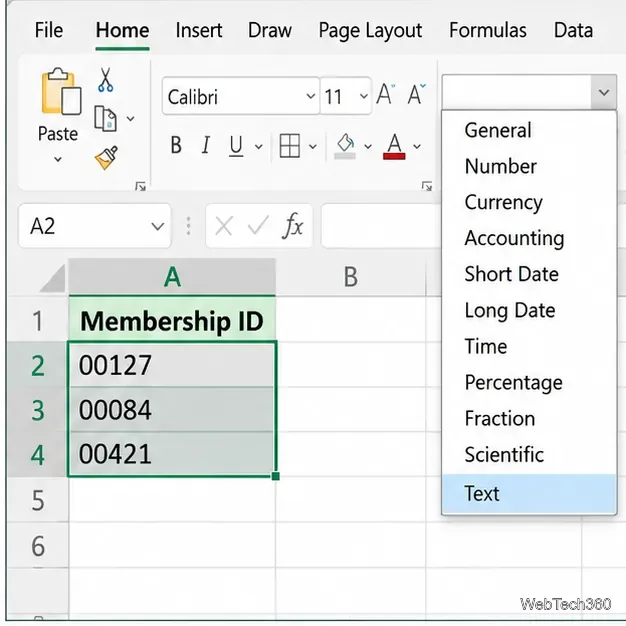Collapse the Number Format dropdown arrow
This screenshot has height=626, width=626.
pyautogui.click(x=604, y=93)
